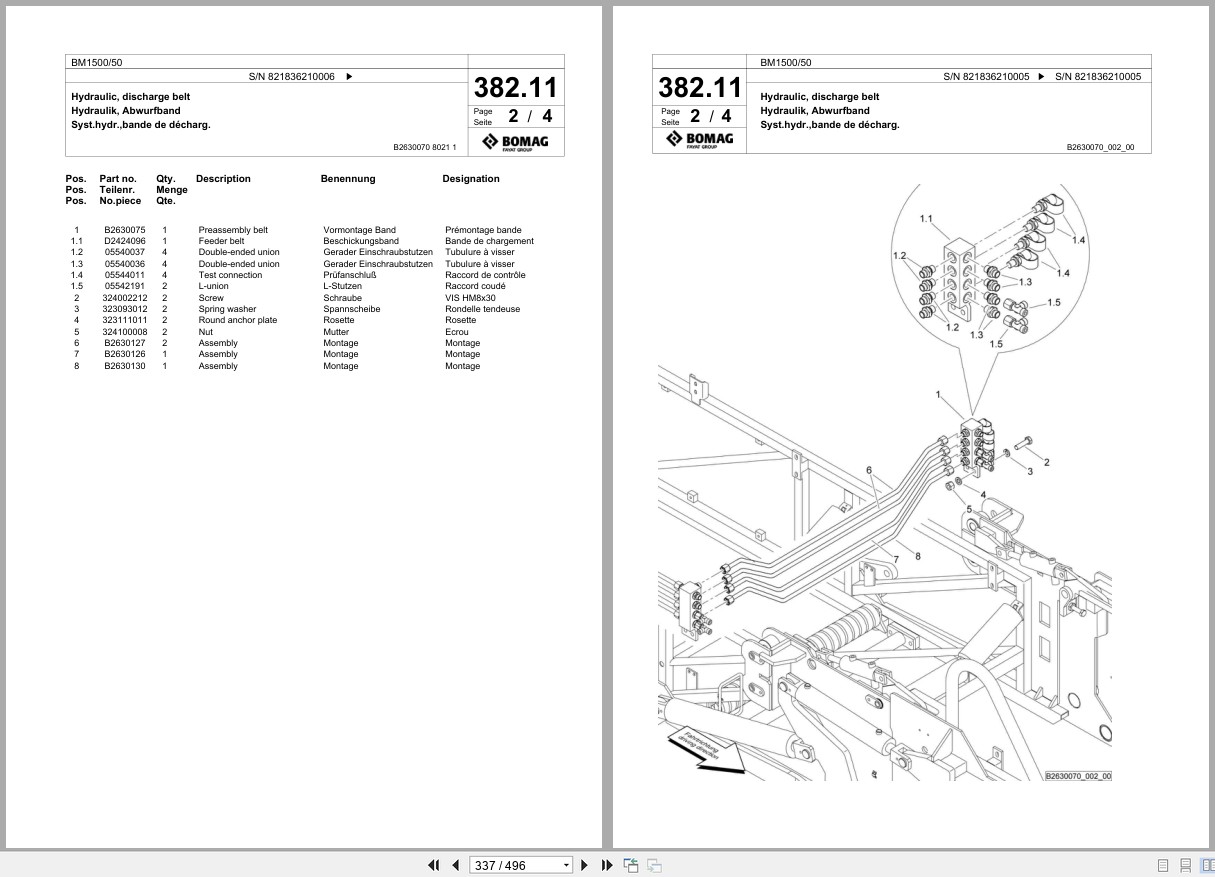Click the previous view navigation icon

coord(631,865)
